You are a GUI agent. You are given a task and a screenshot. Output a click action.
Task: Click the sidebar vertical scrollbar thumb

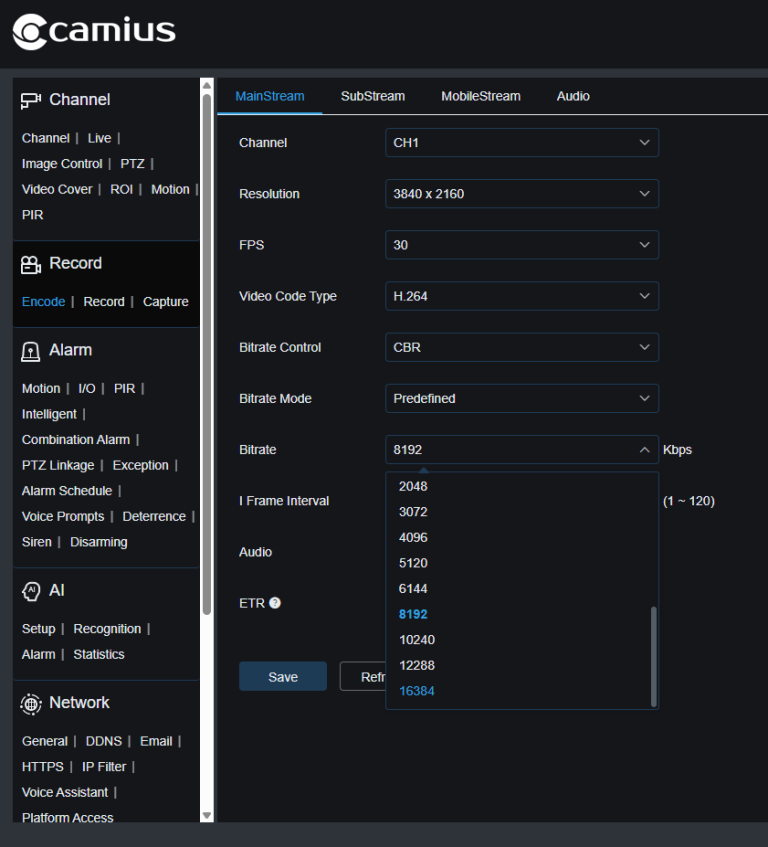tap(206, 354)
